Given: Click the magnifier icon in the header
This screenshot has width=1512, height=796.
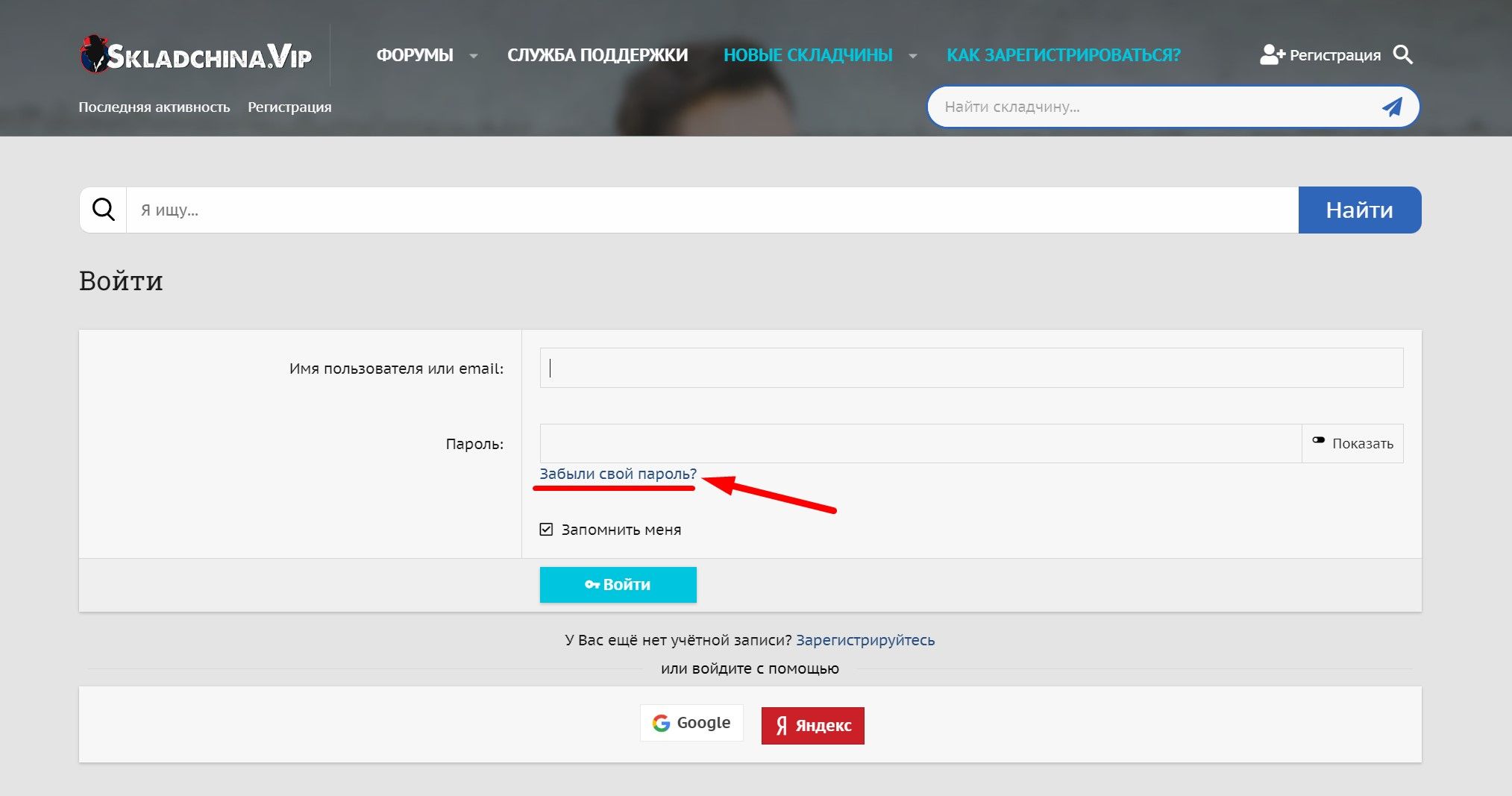Looking at the screenshot, I should 1402,54.
